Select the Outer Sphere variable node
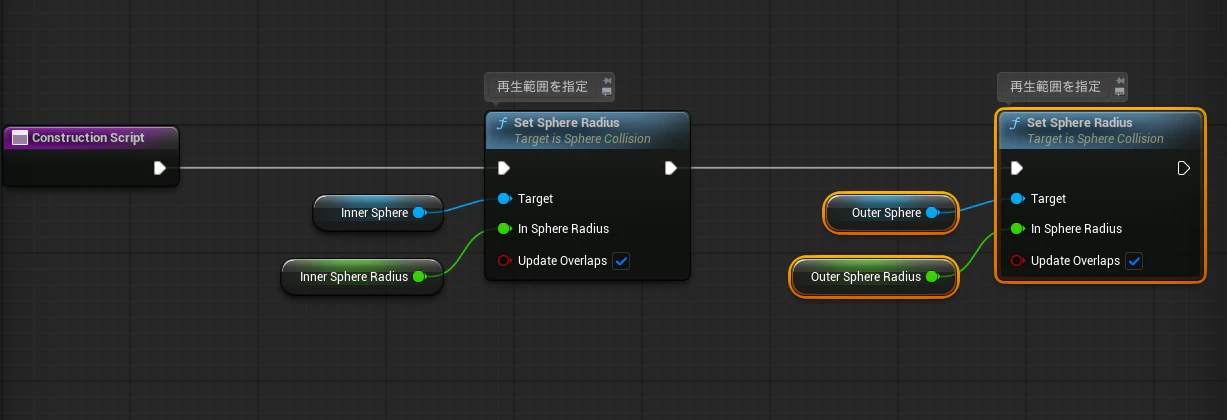The image size is (1227, 420). [891, 213]
